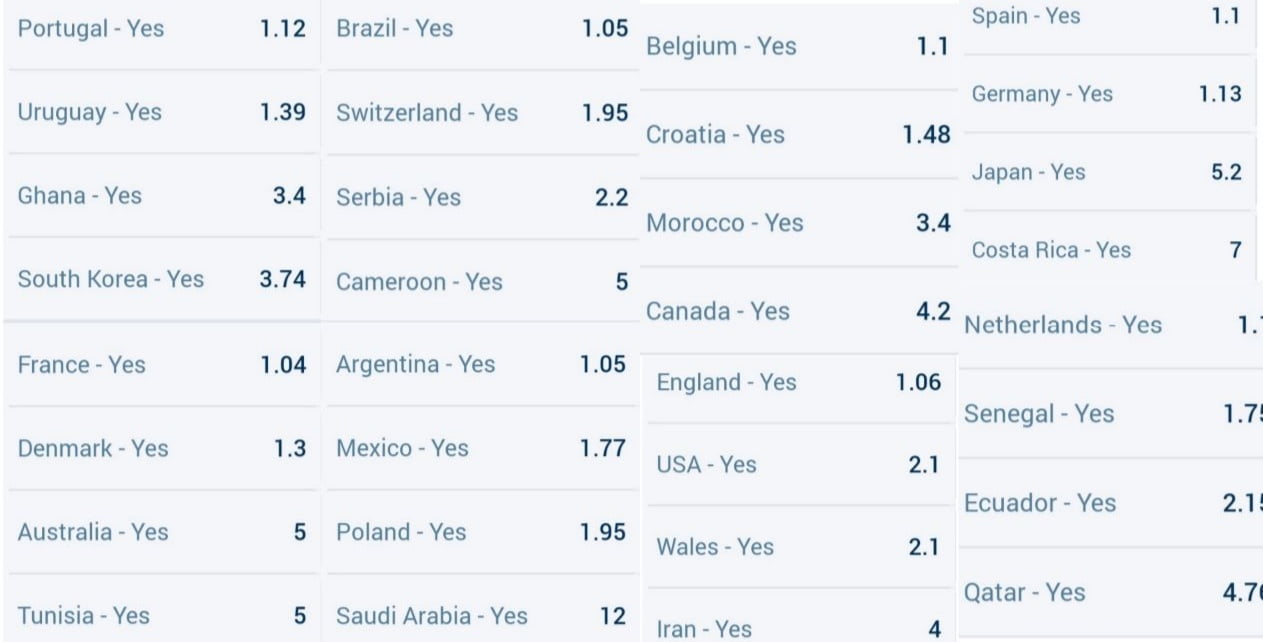Pick Uruguay - Yes odds 1.39
1263x642 pixels.
pos(162,113)
